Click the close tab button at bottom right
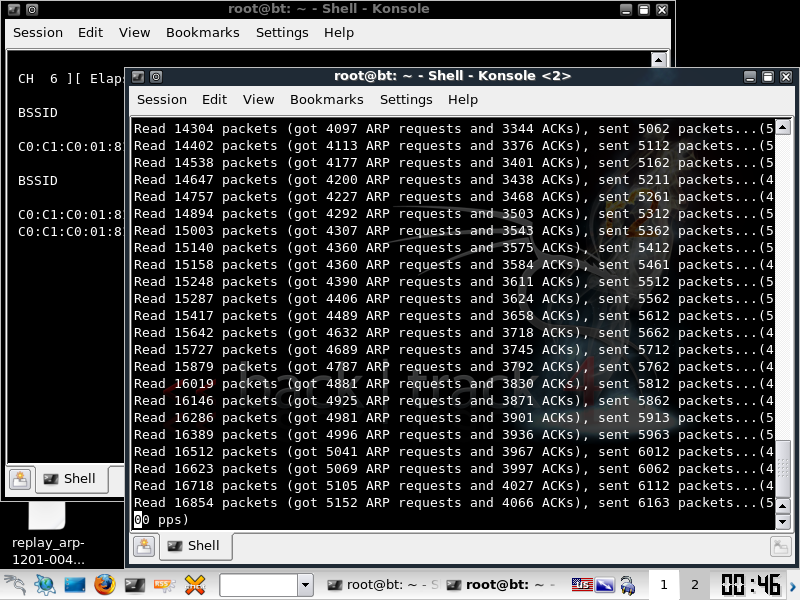This screenshot has width=800, height=600. click(x=780, y=546)
